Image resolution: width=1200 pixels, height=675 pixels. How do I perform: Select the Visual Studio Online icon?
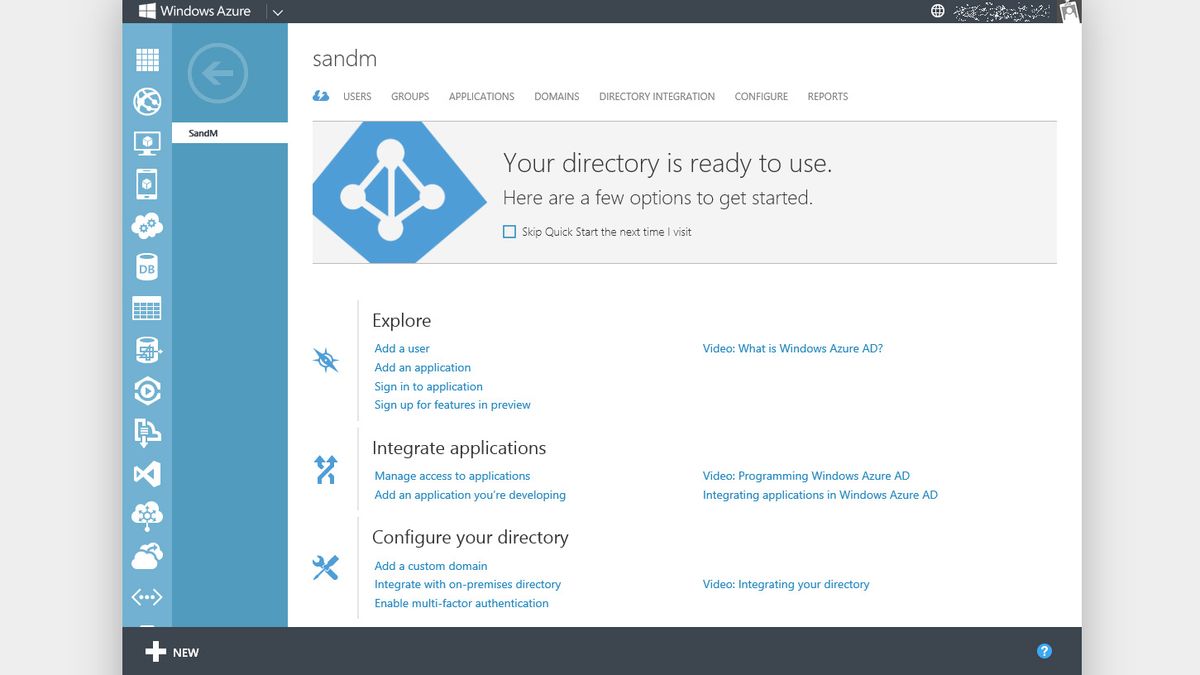[147, 473]
